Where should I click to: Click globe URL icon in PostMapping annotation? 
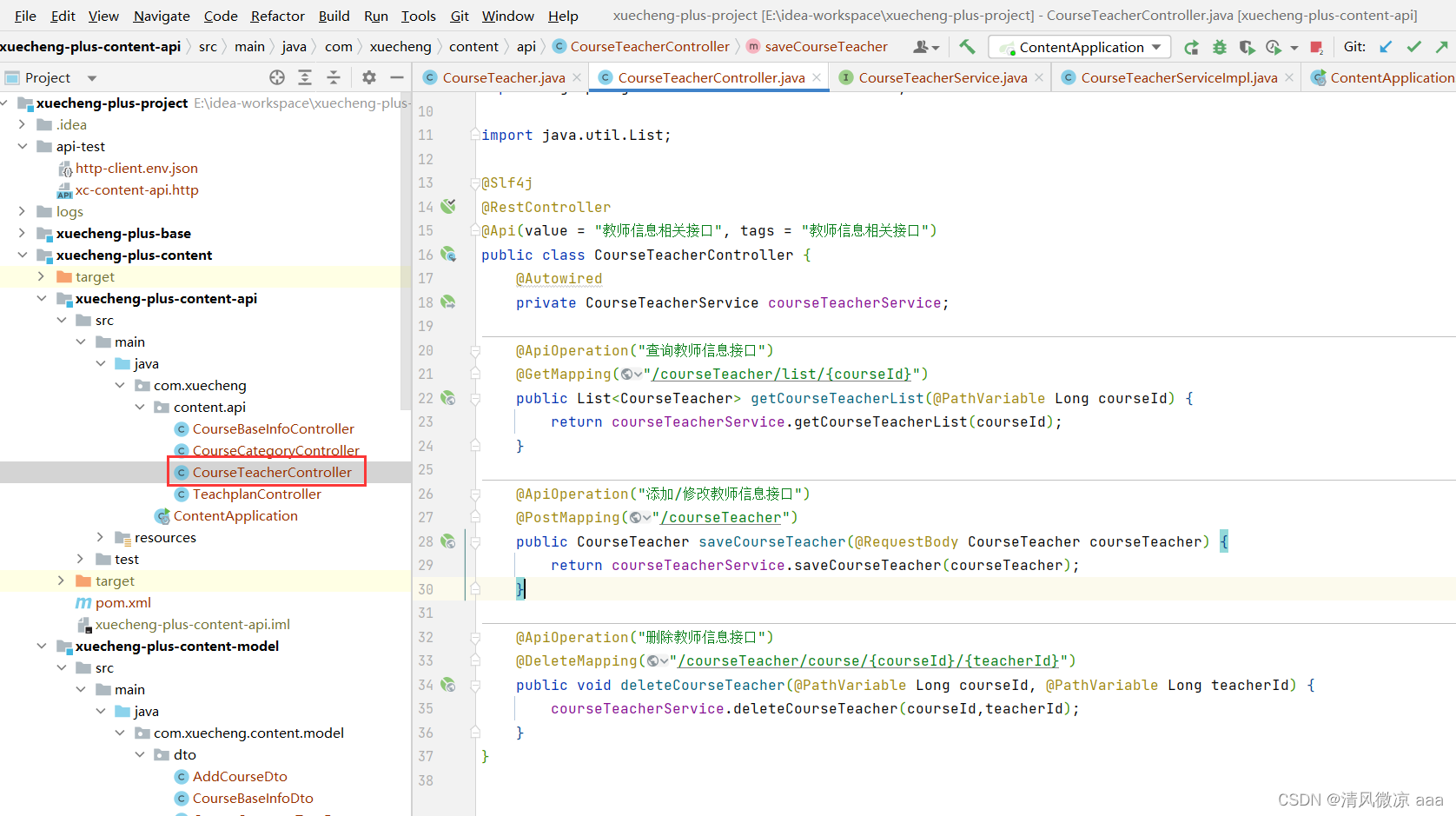640,518
